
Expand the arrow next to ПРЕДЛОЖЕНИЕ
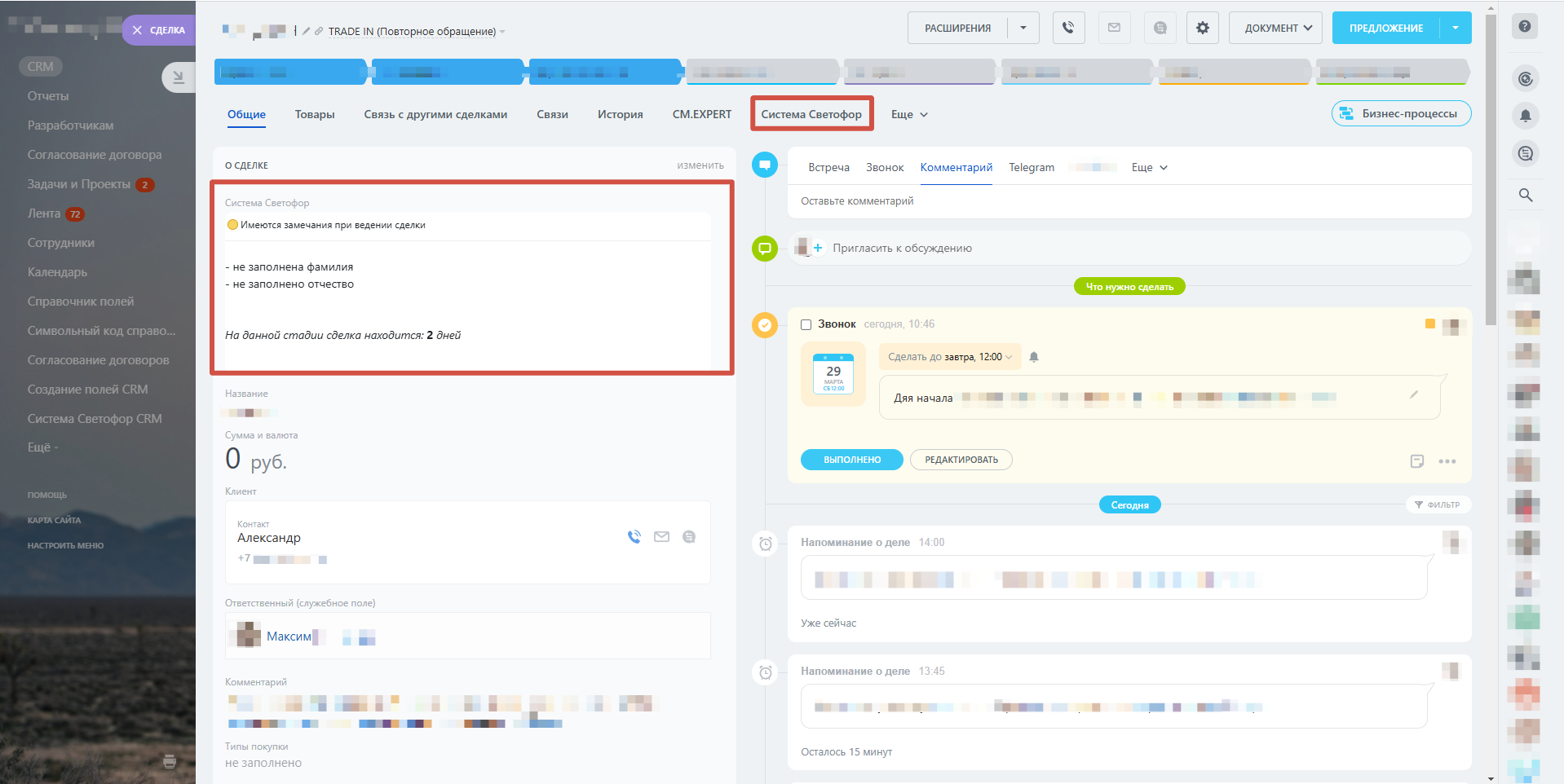coord(1456,28)
